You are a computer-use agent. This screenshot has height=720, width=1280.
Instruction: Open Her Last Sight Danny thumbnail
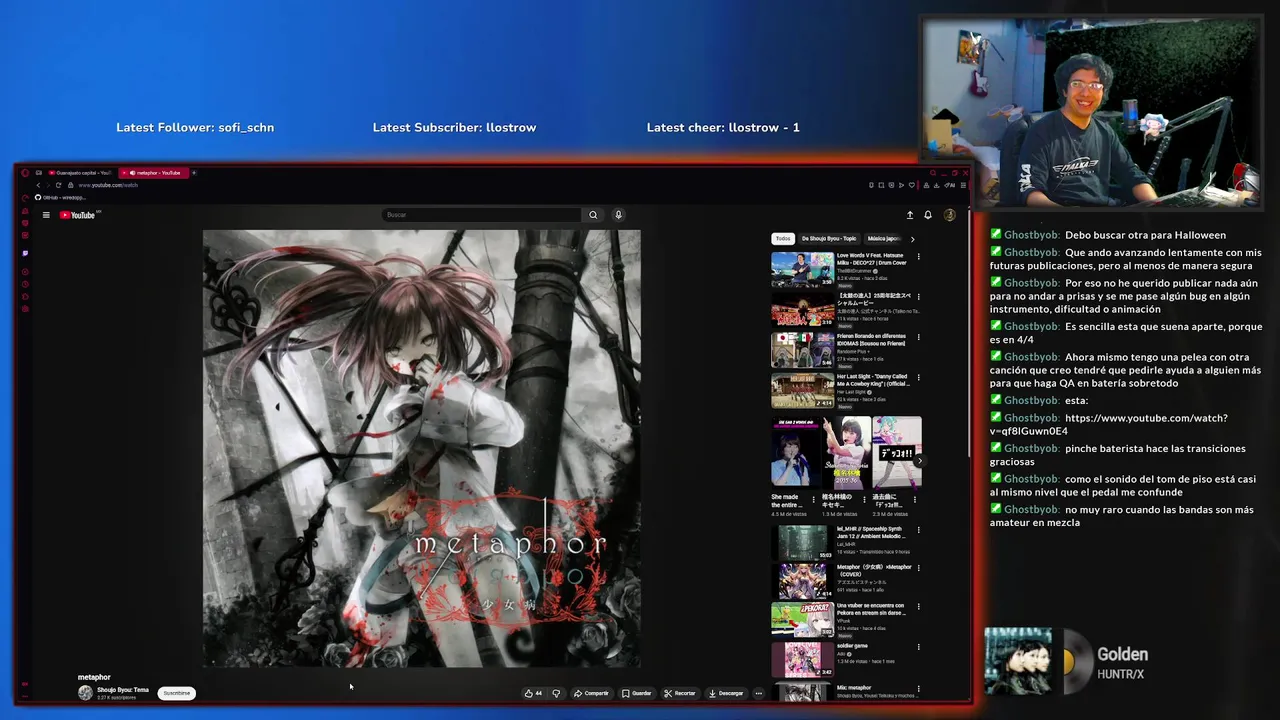[802, 390]
